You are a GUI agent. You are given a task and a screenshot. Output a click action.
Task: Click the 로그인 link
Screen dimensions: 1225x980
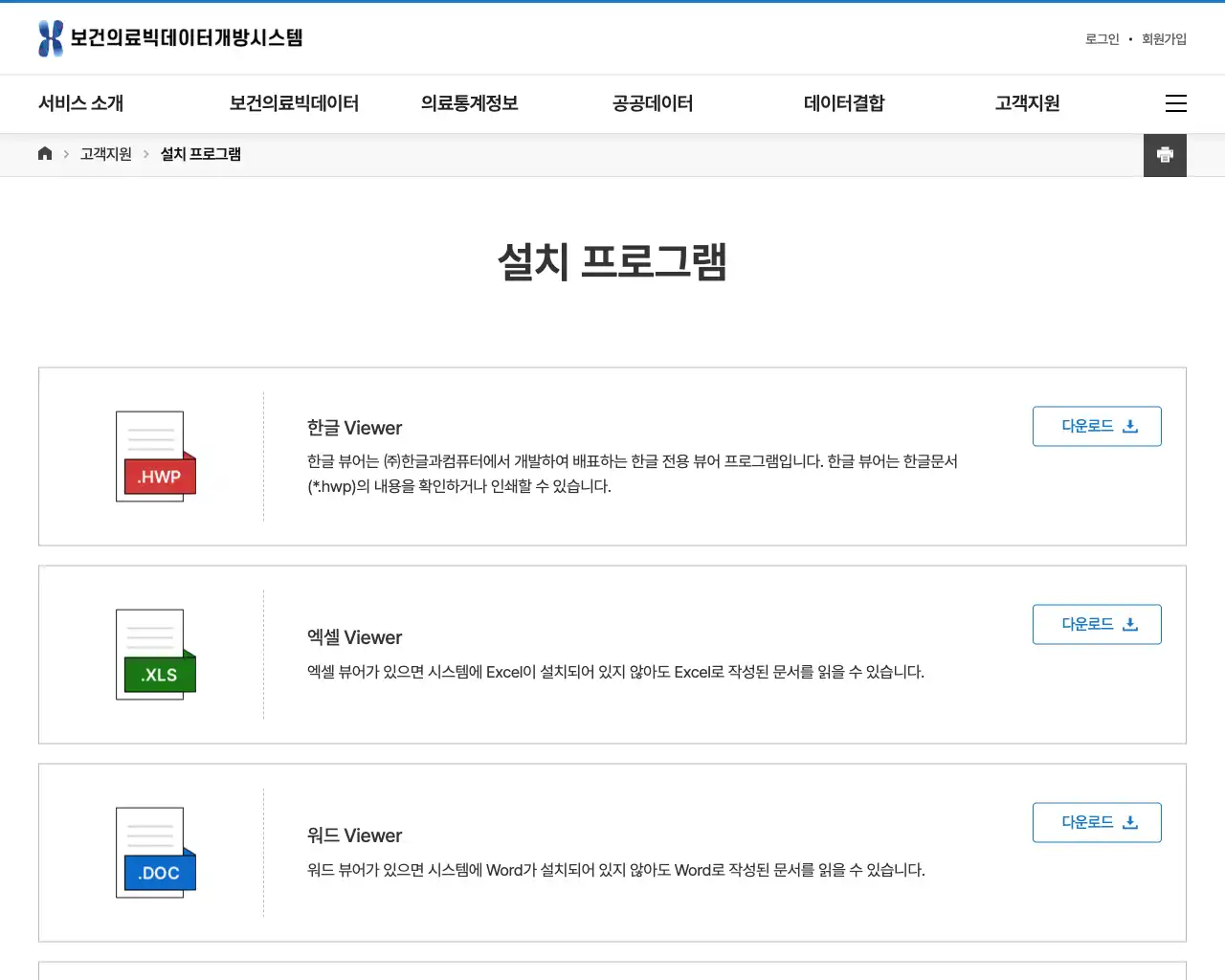(x=1102, y=39)
